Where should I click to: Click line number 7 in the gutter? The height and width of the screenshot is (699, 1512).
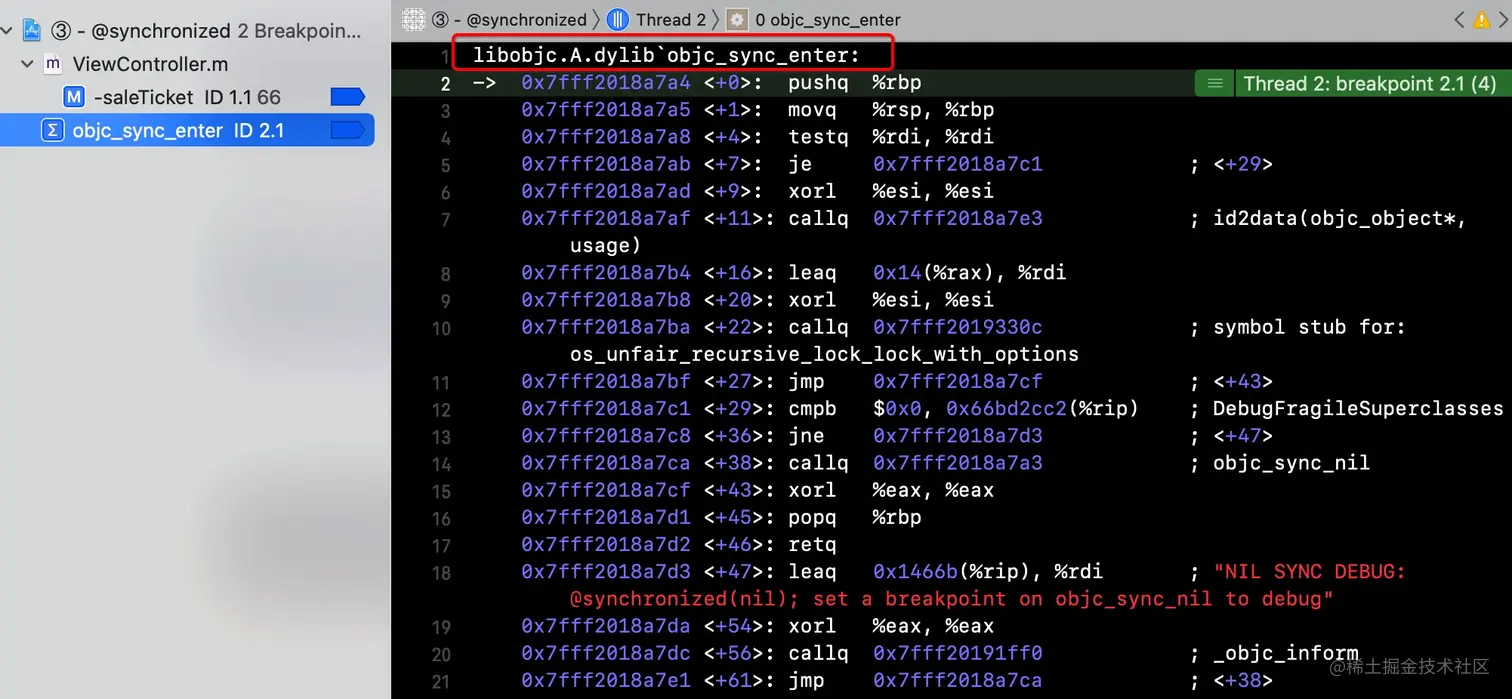tap(445, 220)
